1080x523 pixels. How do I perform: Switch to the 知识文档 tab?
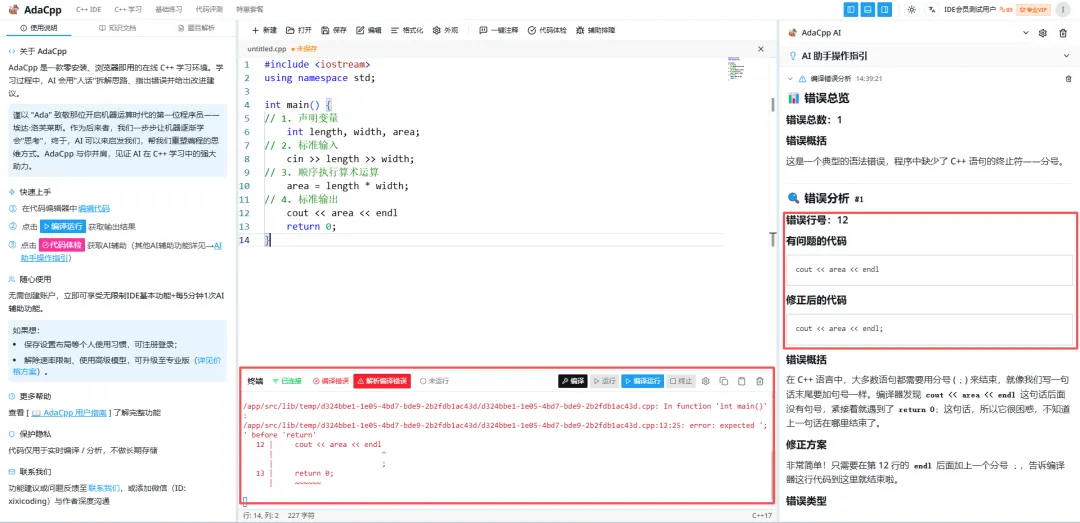pos(118,28)
